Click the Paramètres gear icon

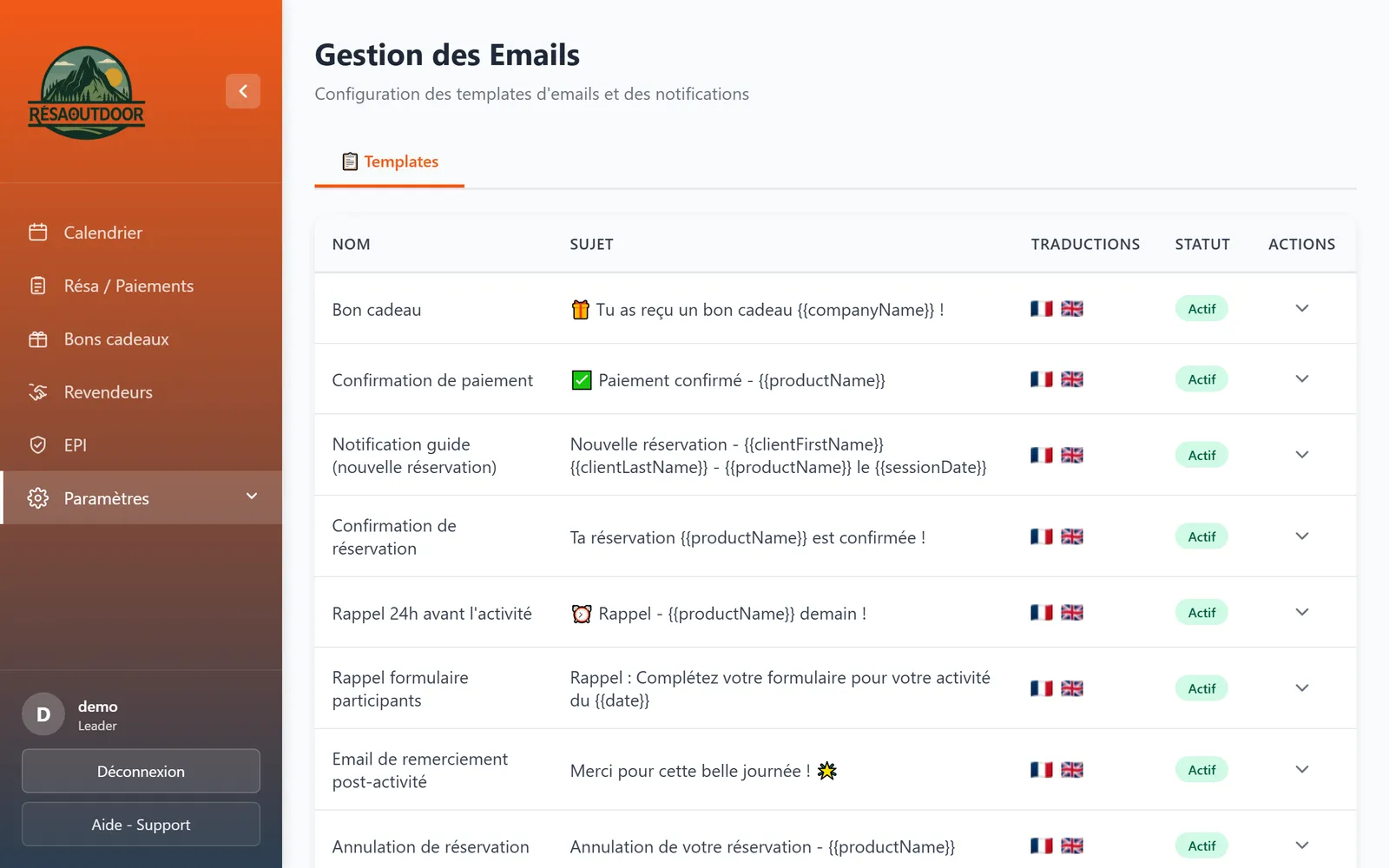(37, 498)
